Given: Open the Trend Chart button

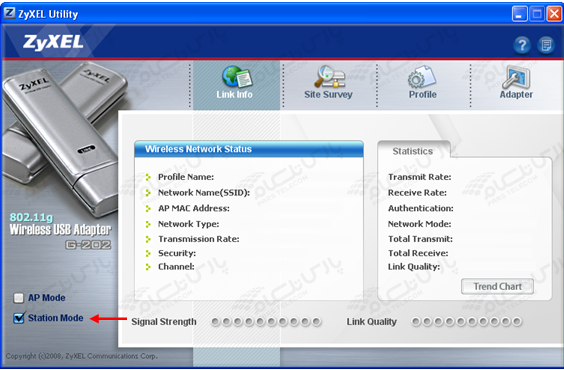Looking at the screenshot, I should pyautogui.click(x=497, y=287).
